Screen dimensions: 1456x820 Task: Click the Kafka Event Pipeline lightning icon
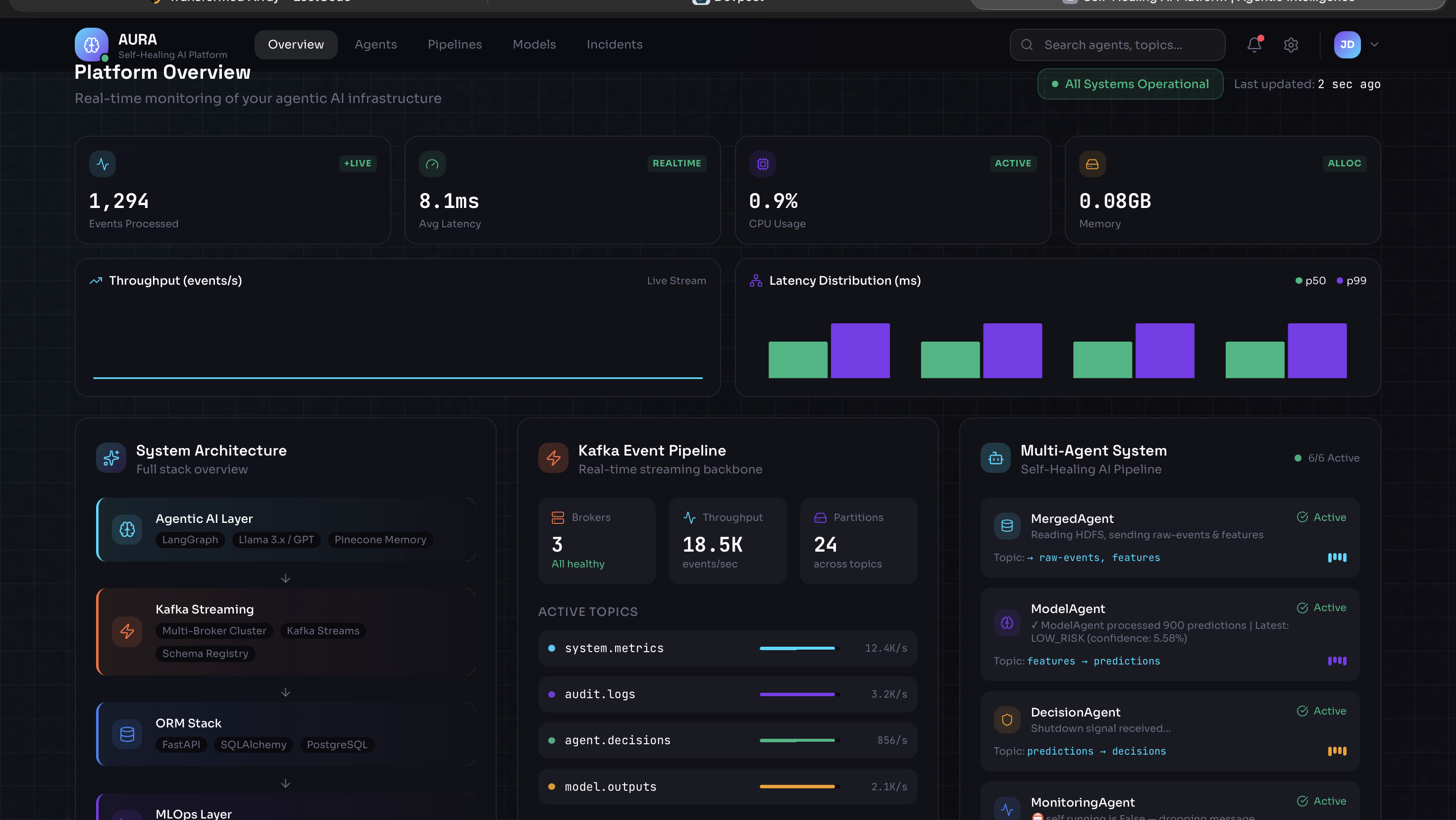[x=553, y=458]
